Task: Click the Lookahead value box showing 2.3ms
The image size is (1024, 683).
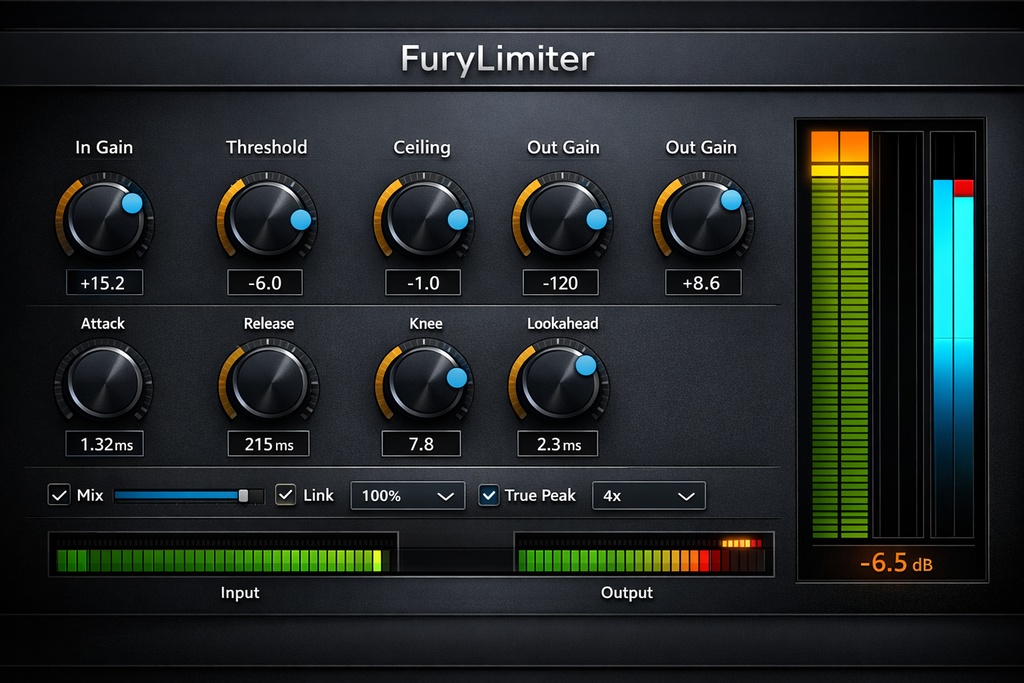Action: click(558, 443)
